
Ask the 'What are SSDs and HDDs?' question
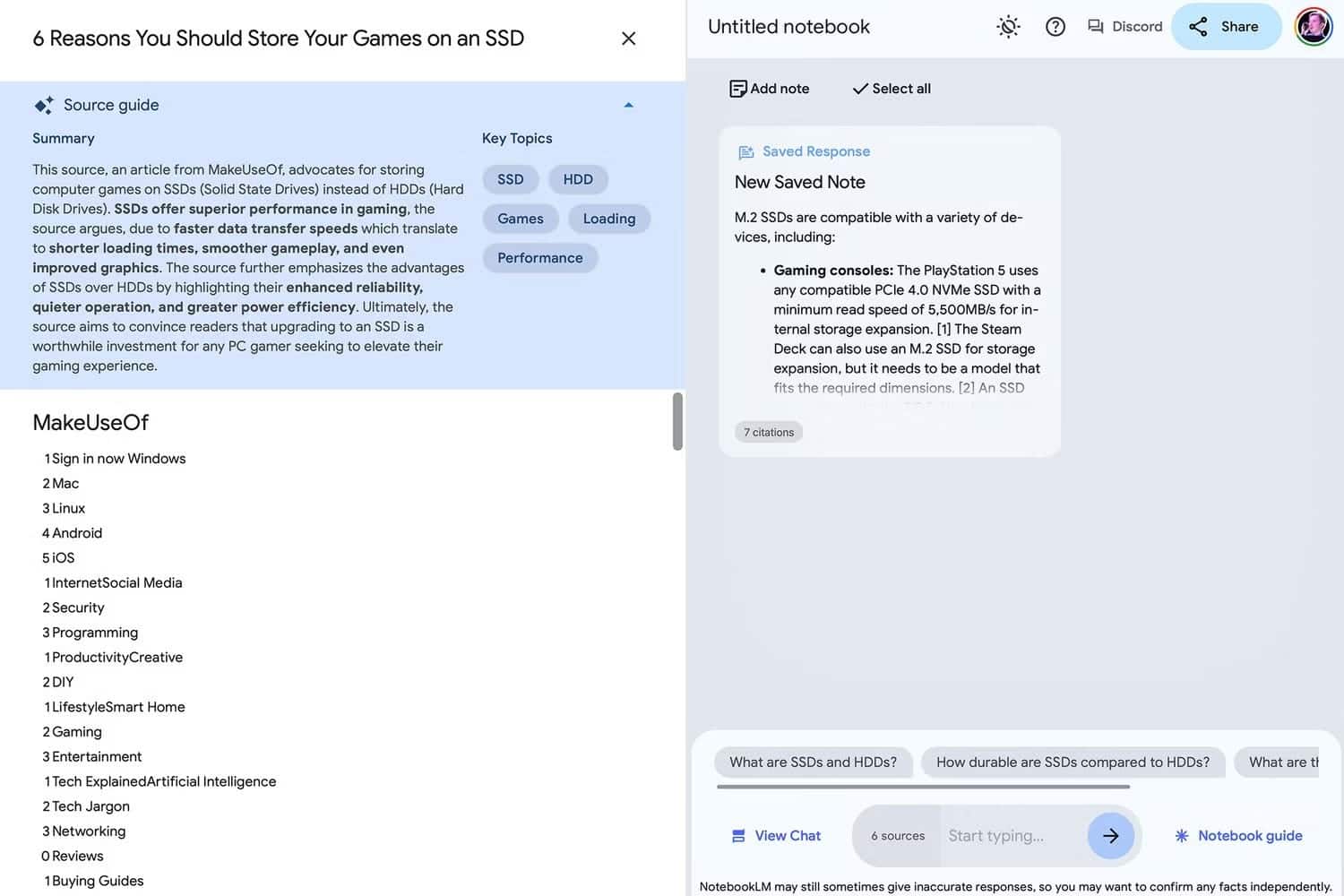[x=813, y=762]
